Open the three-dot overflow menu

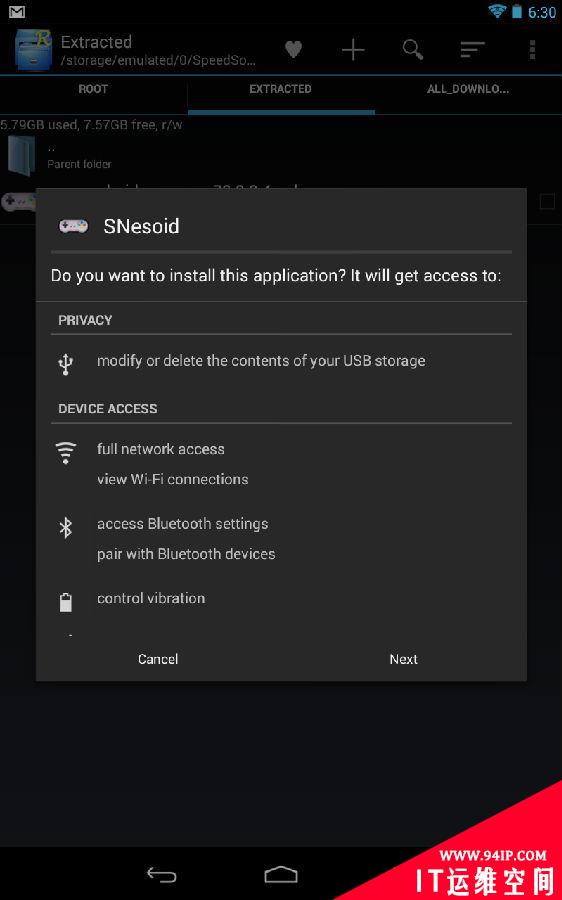[x=532, y=50]
